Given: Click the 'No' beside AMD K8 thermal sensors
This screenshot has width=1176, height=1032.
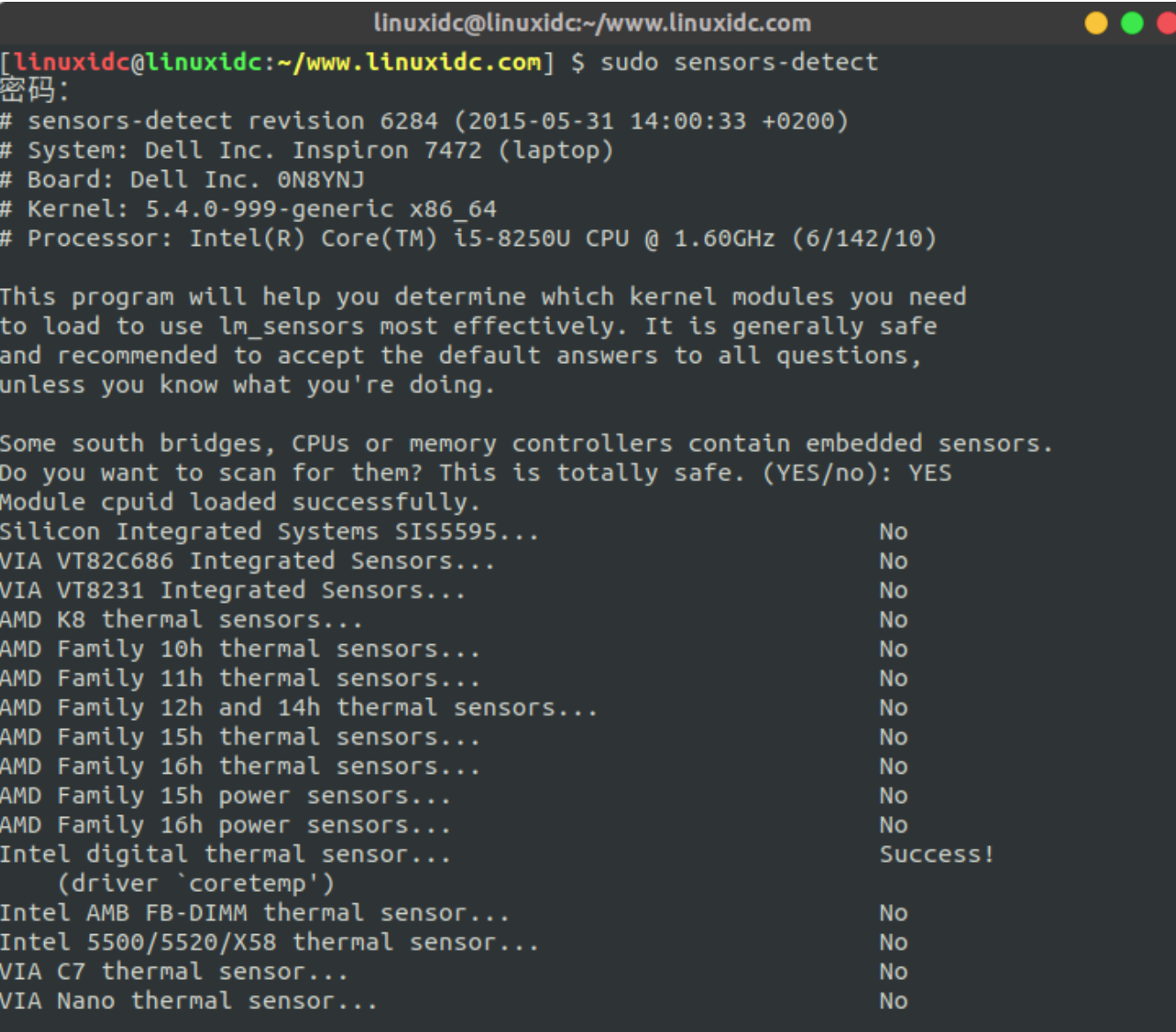Looking at the screenshot, I should pyautogui.click(x=893, y=619).
